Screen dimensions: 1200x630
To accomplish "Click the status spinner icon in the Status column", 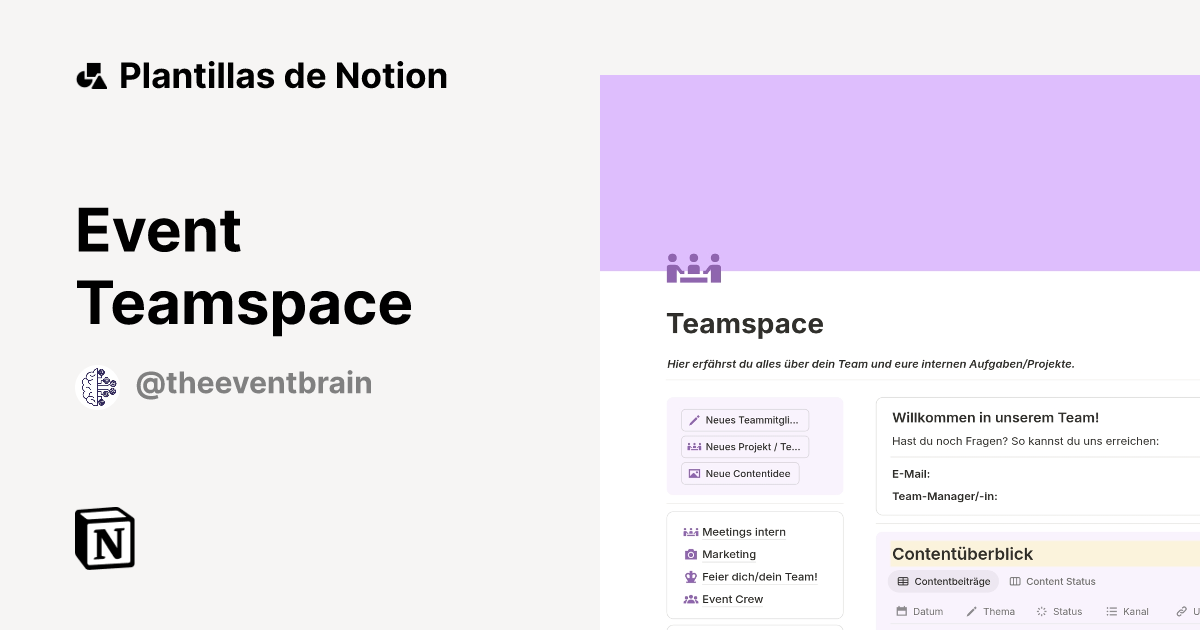I will coord(1040,611).
